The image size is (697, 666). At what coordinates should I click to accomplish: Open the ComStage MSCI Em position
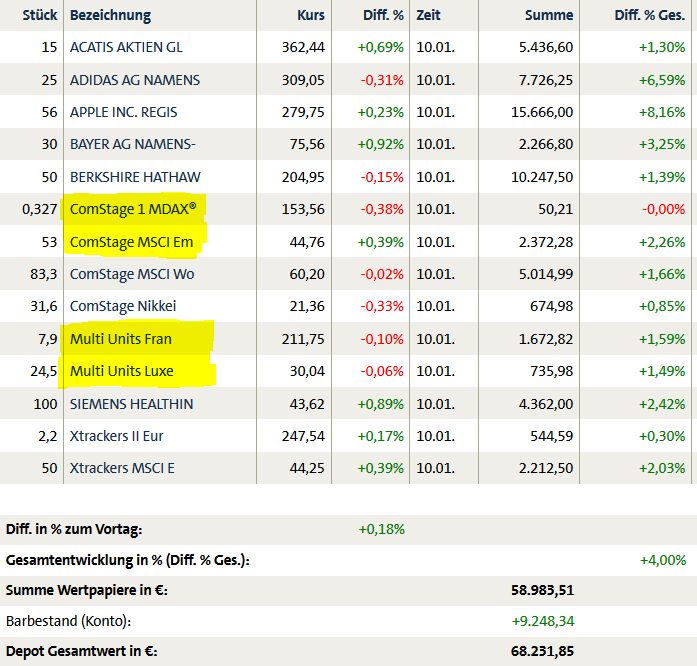[132, 242]
